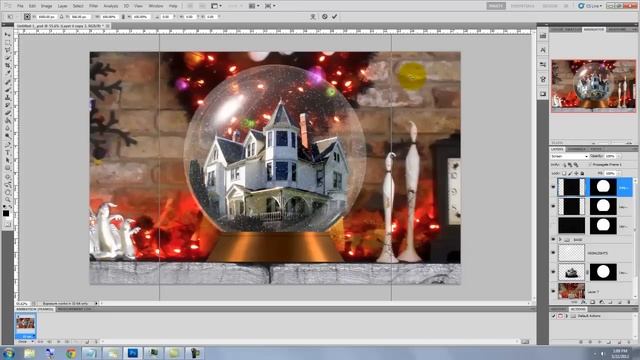Click the lock position icon
Viewport: 640px width, 360px height.
(576, 173)
